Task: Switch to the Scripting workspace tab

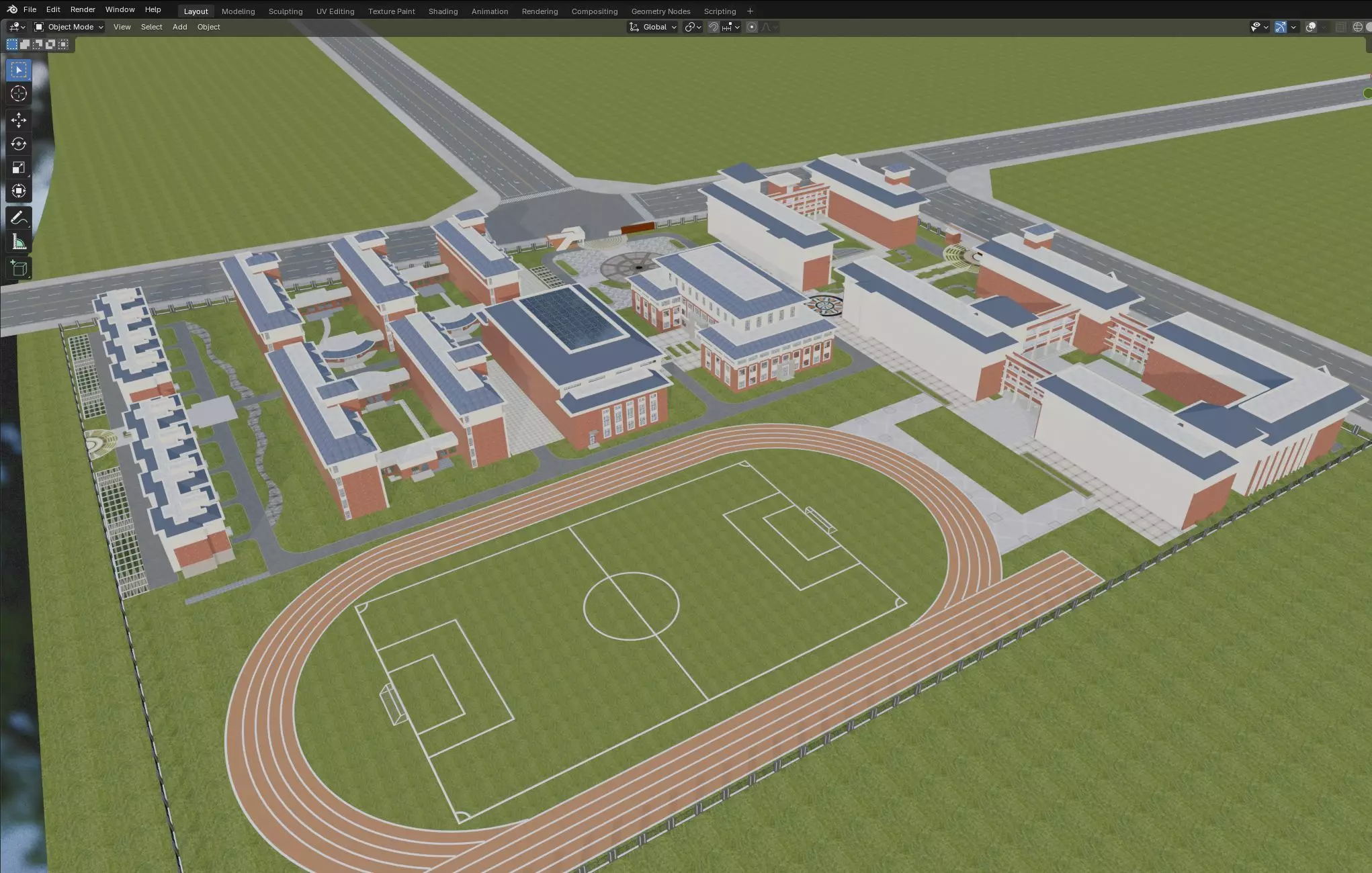Action: click(720, 11)
